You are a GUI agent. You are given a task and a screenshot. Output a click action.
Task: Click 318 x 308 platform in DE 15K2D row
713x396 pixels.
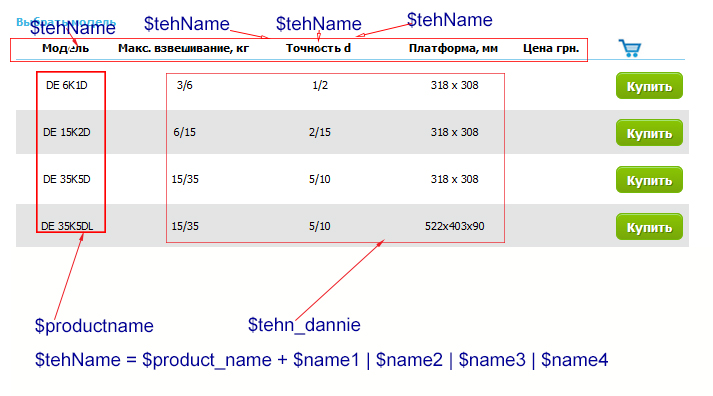tap(455, 132)
